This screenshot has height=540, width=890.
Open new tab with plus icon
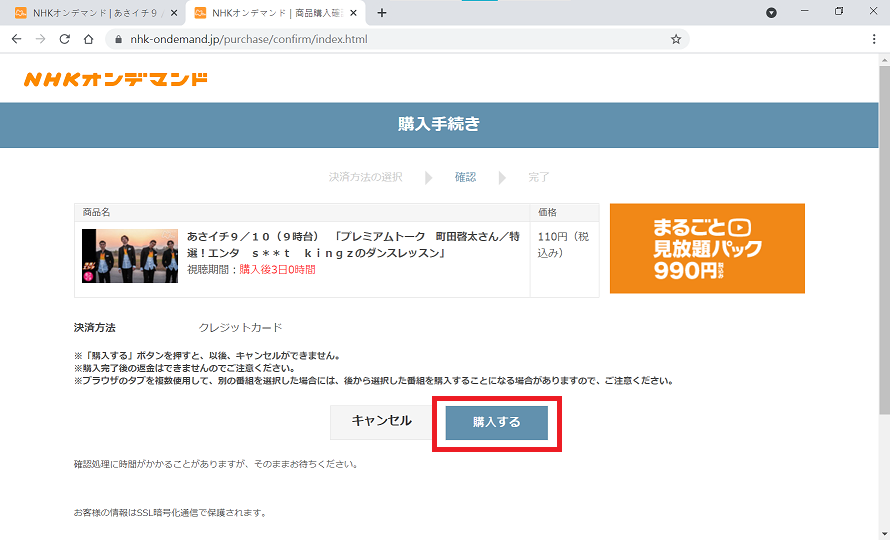tap(382, 12)
